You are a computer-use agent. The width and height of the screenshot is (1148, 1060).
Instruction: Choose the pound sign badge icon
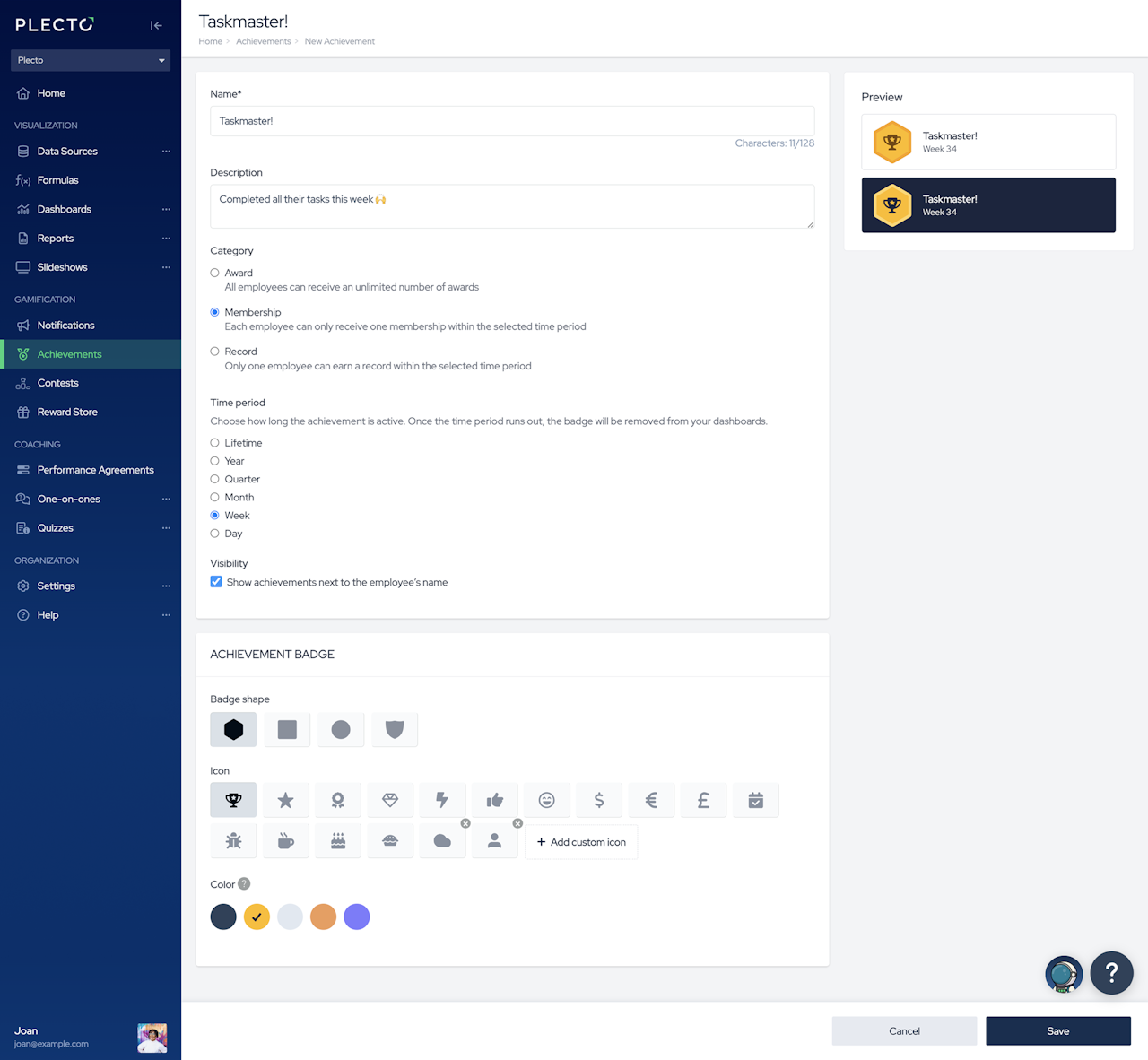click(x=703, y=800)
